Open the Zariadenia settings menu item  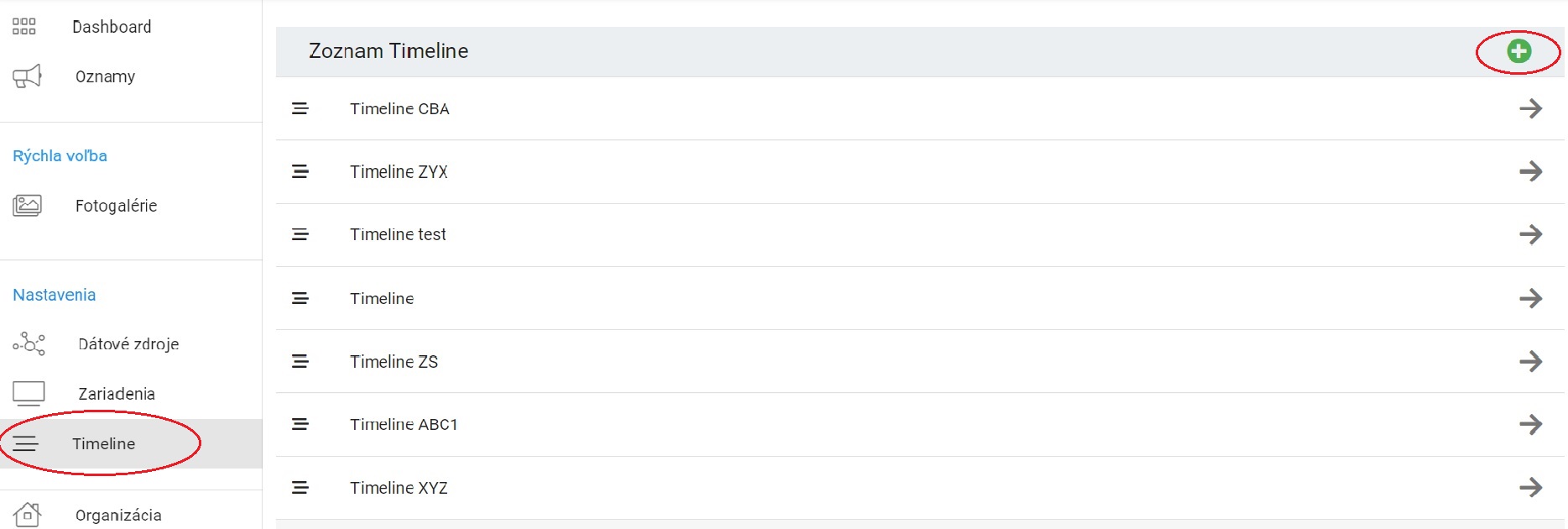click(x=117, y=394)
